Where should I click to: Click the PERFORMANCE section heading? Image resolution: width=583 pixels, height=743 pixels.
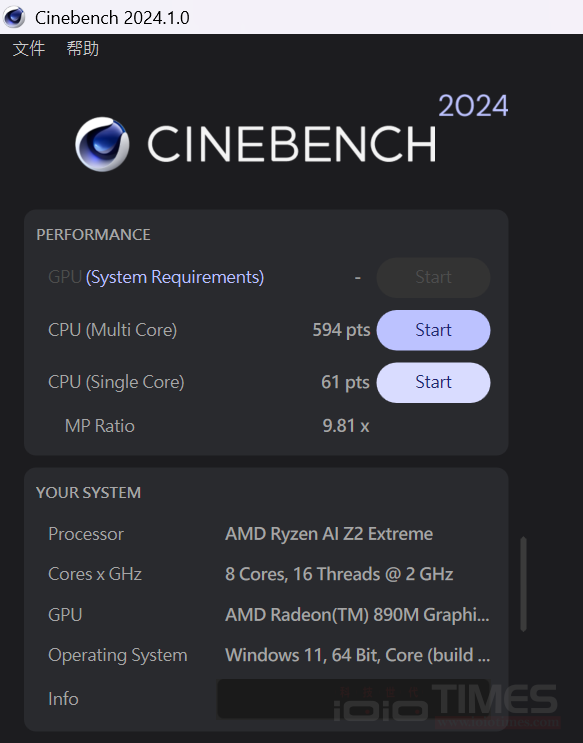pyautogui.click(x=93, y=235)
